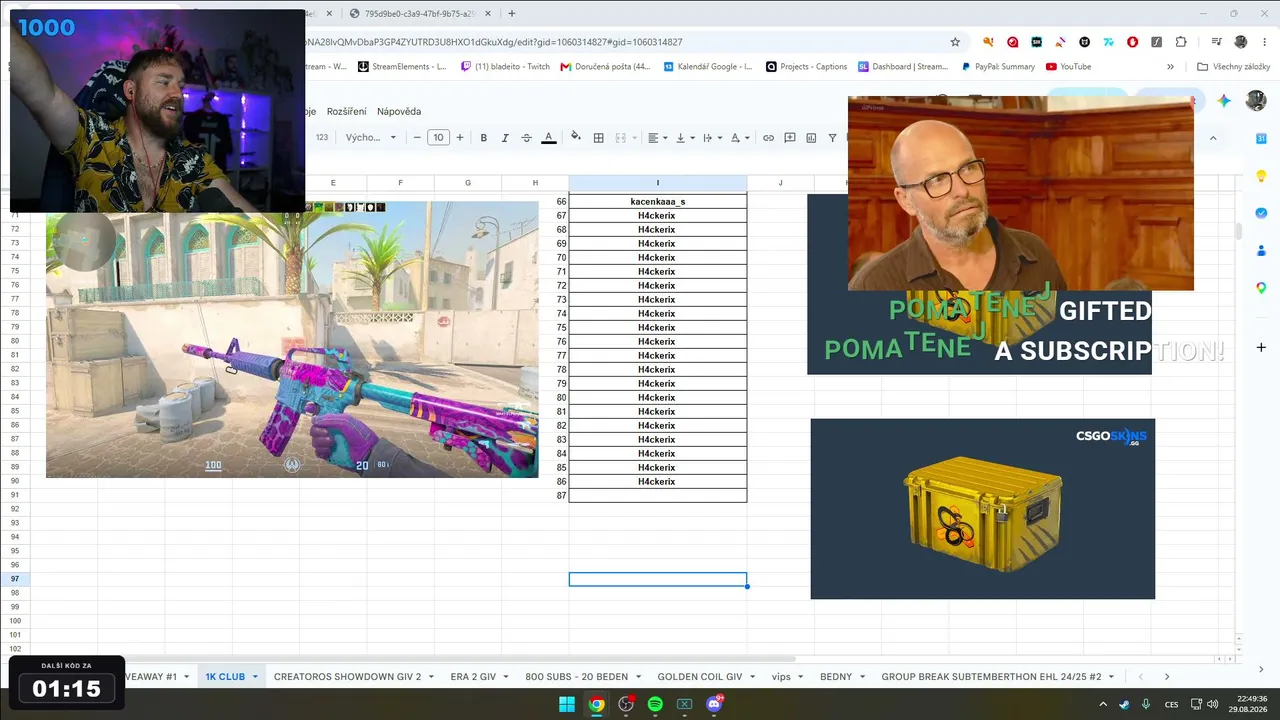This screenshot has height=720, width=1280.
Task: Open the Windows Start menu
Action: click(566, 704)
